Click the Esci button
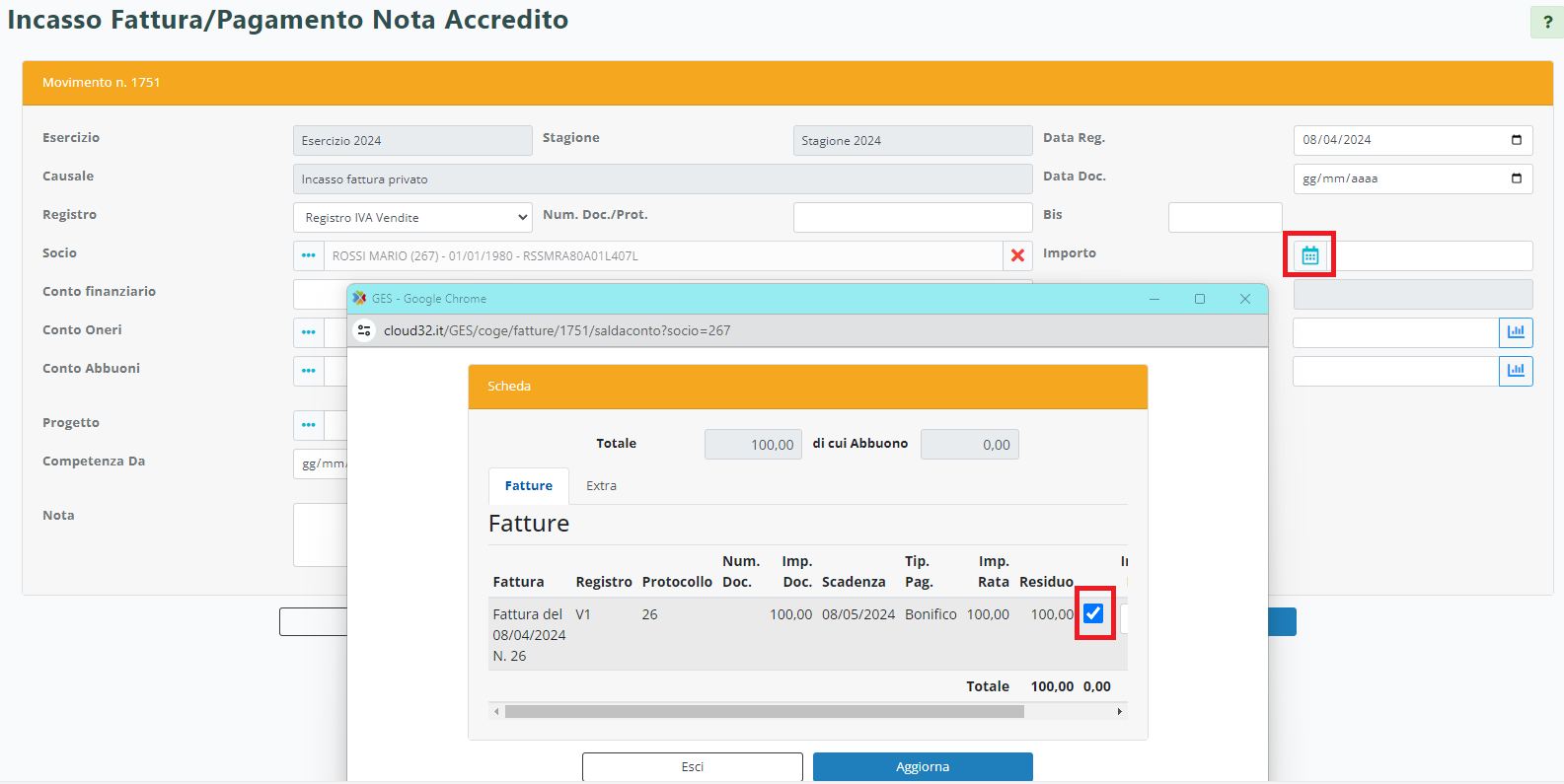This screenshot has height=784, width=1564. tap(692, 766)
